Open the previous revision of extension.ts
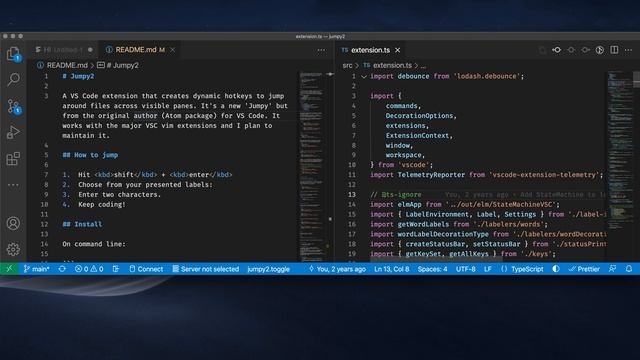 coord(556,50)
